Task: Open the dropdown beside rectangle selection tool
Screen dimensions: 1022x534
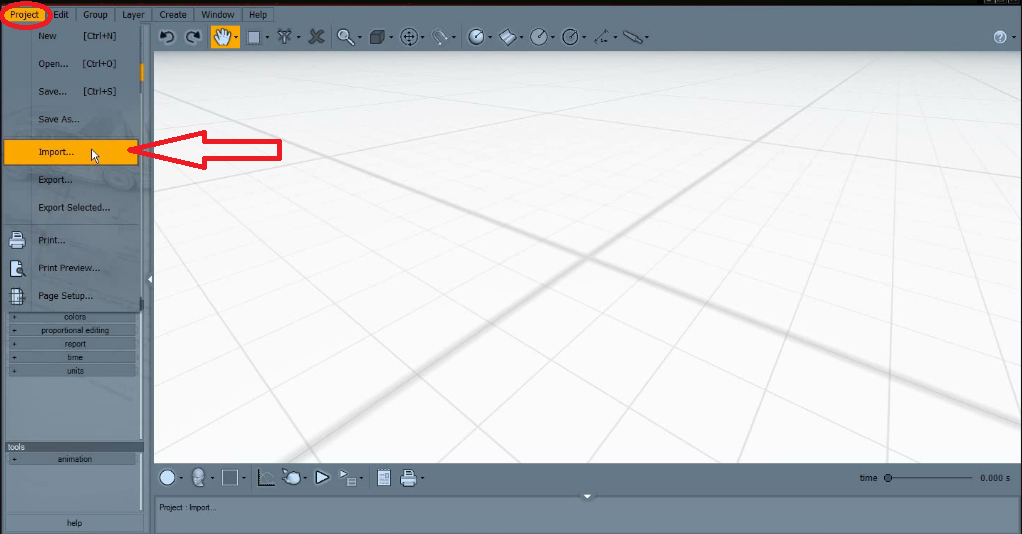Action: click(267, 38)
